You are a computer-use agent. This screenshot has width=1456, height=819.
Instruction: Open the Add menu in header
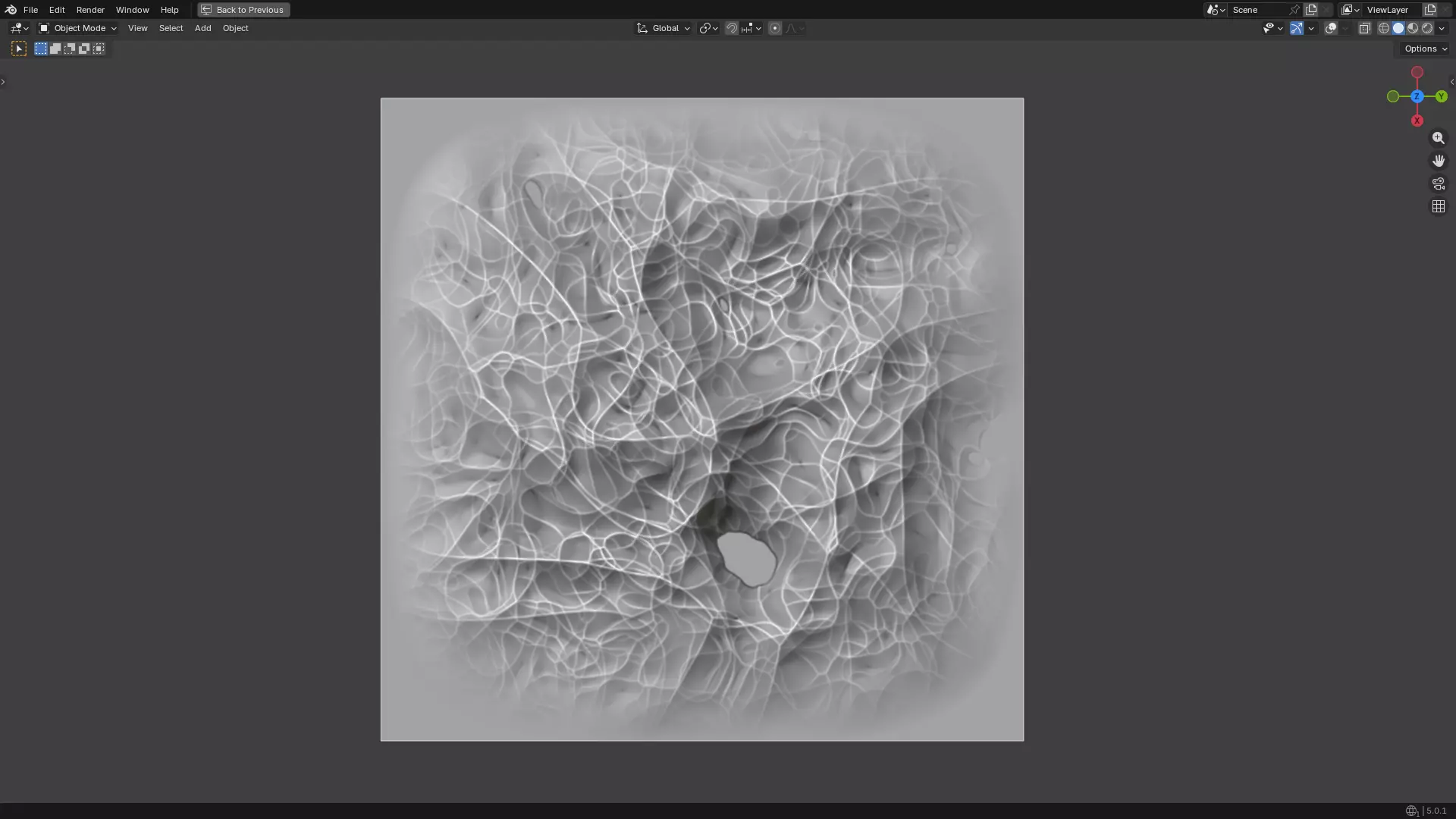tap(202, 28)
